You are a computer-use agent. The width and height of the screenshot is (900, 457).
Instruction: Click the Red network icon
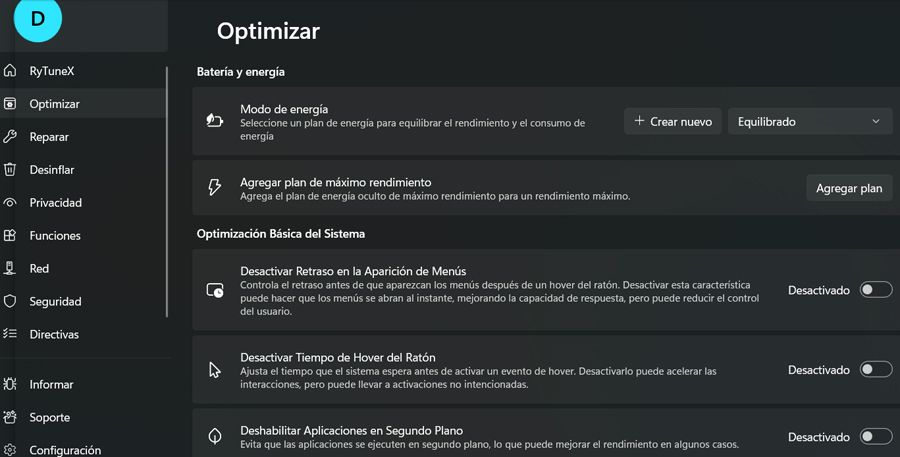10,268
